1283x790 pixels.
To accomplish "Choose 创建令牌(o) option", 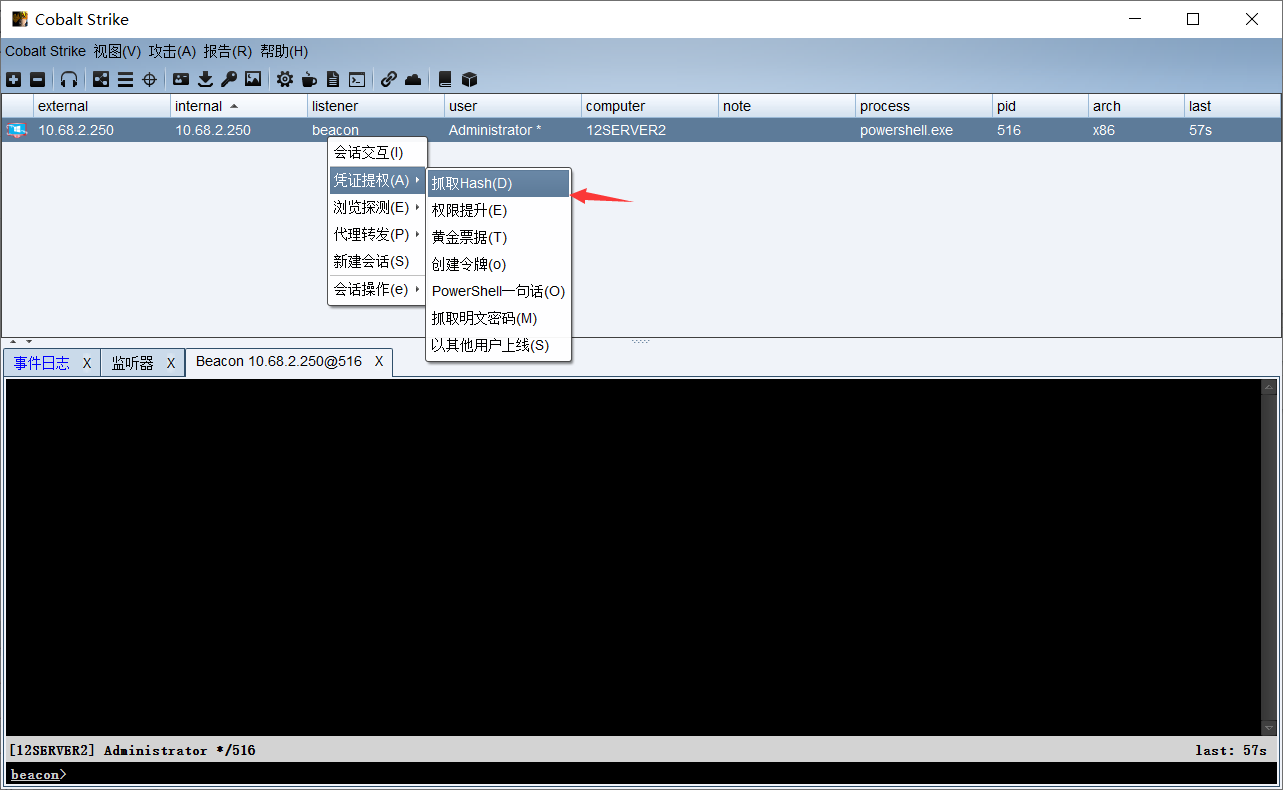I will point(498,264).
